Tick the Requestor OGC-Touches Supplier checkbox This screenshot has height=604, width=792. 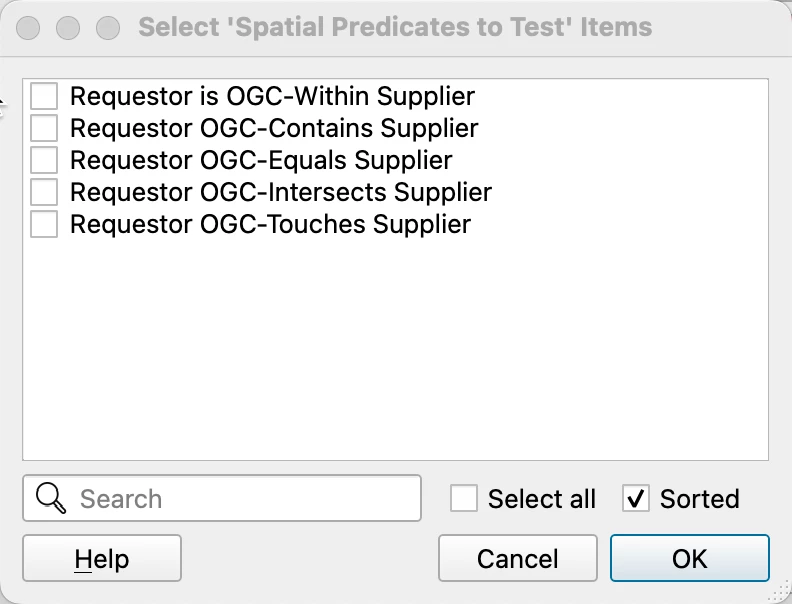coord(44,224)
